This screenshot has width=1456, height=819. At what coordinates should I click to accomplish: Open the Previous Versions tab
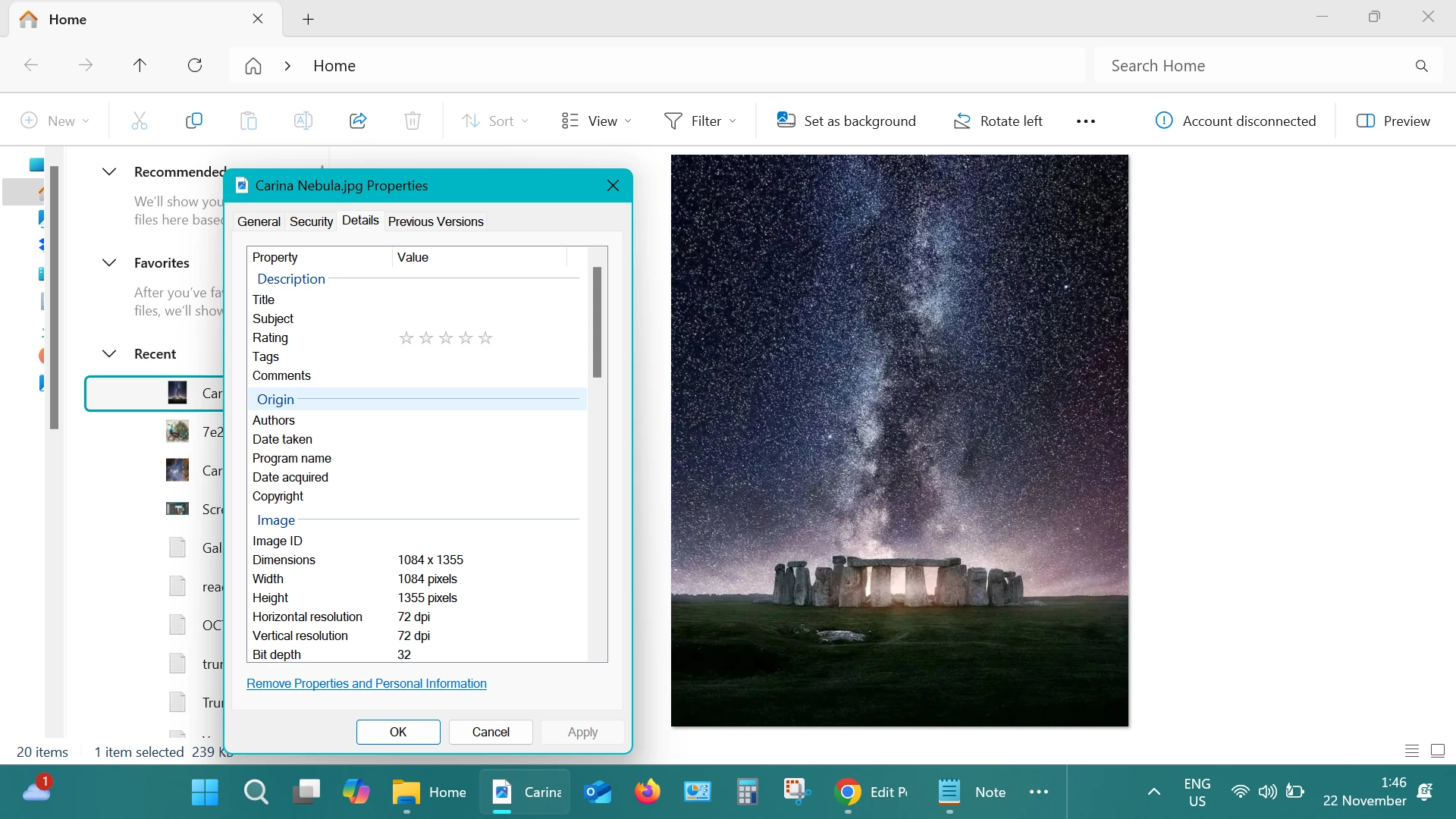435,221
